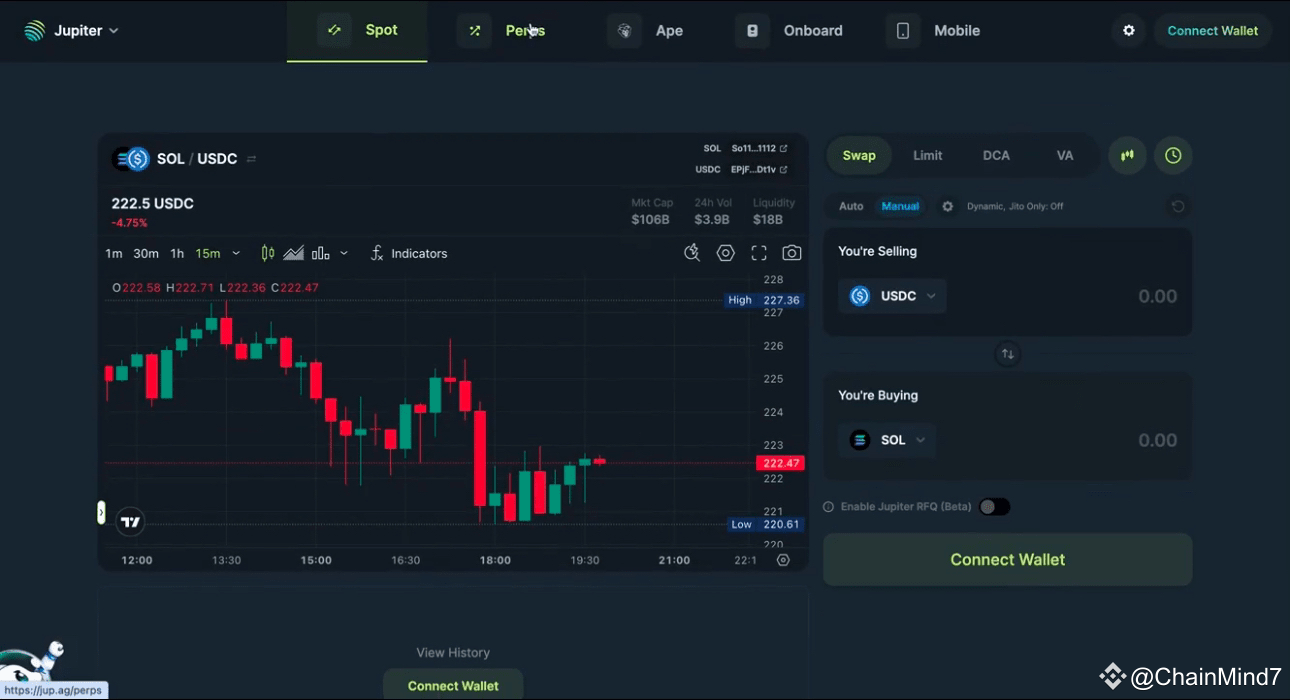Open the swap settings gear icon
The width and height of the screenshot is (1290, 700).
[x=948, y=206]
